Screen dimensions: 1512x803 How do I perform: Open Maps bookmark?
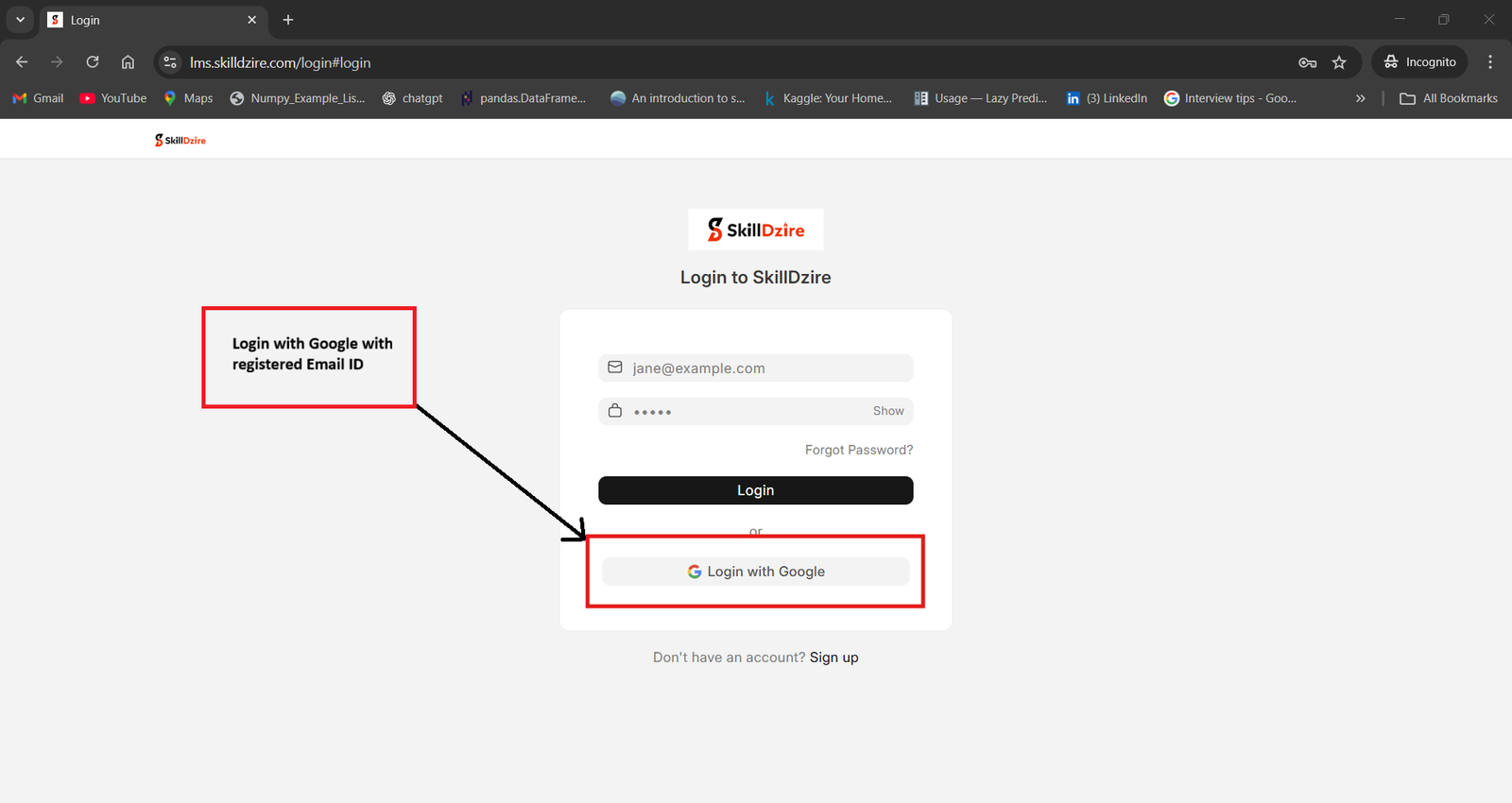pyautogui.click(x=188, y=98)
